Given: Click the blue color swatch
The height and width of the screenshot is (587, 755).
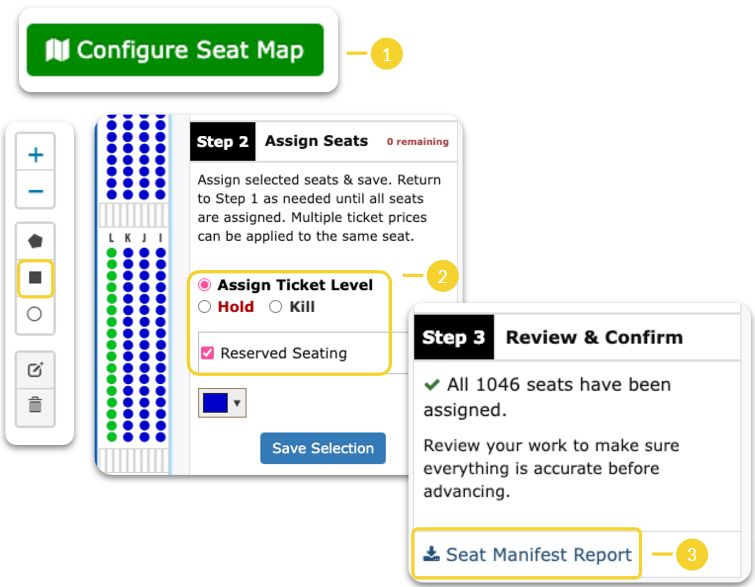Looking at the screenshot, I should click(x=215, y=403).
